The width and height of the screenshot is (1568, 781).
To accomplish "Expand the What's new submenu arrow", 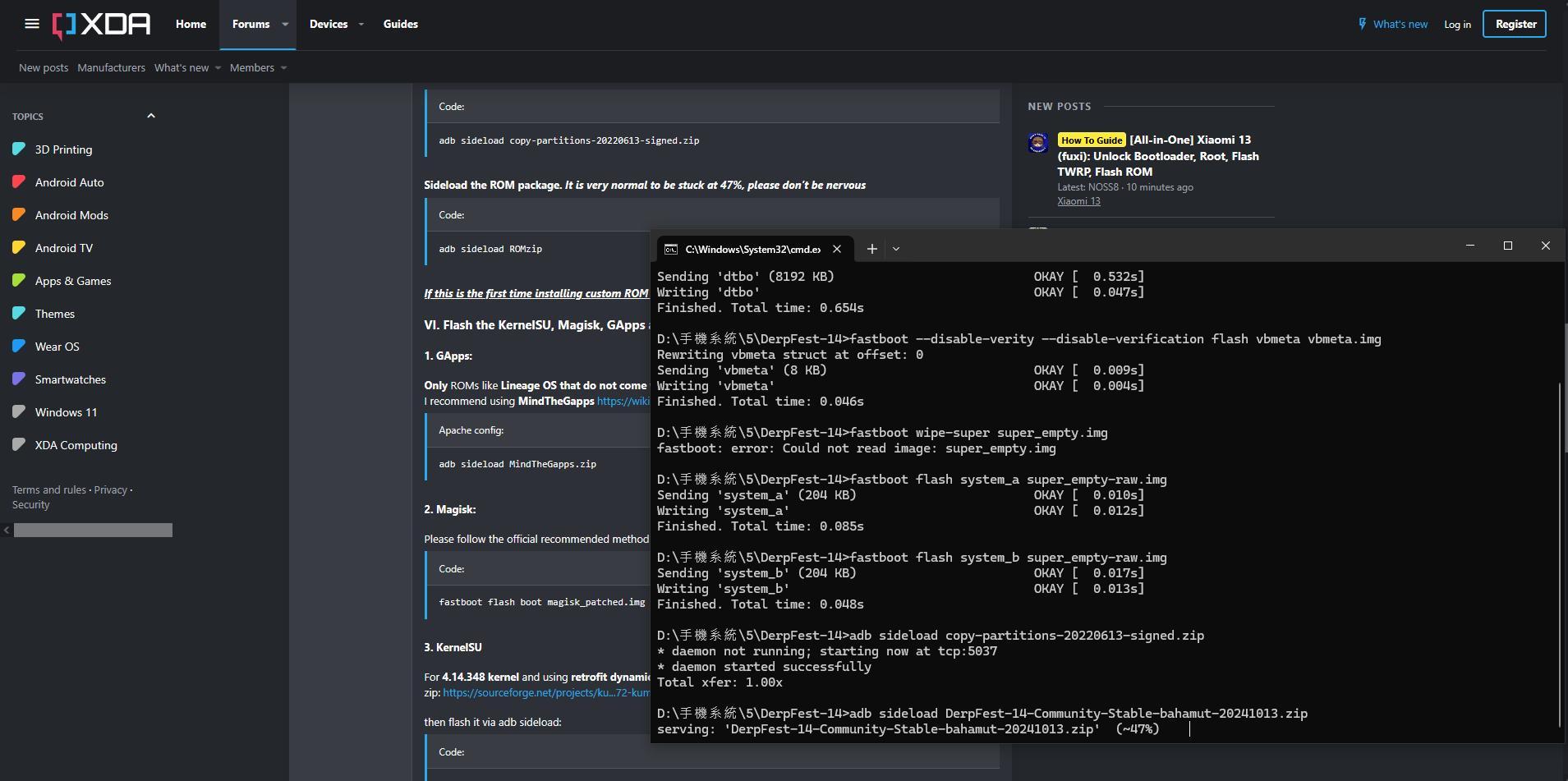I will 218,68.
